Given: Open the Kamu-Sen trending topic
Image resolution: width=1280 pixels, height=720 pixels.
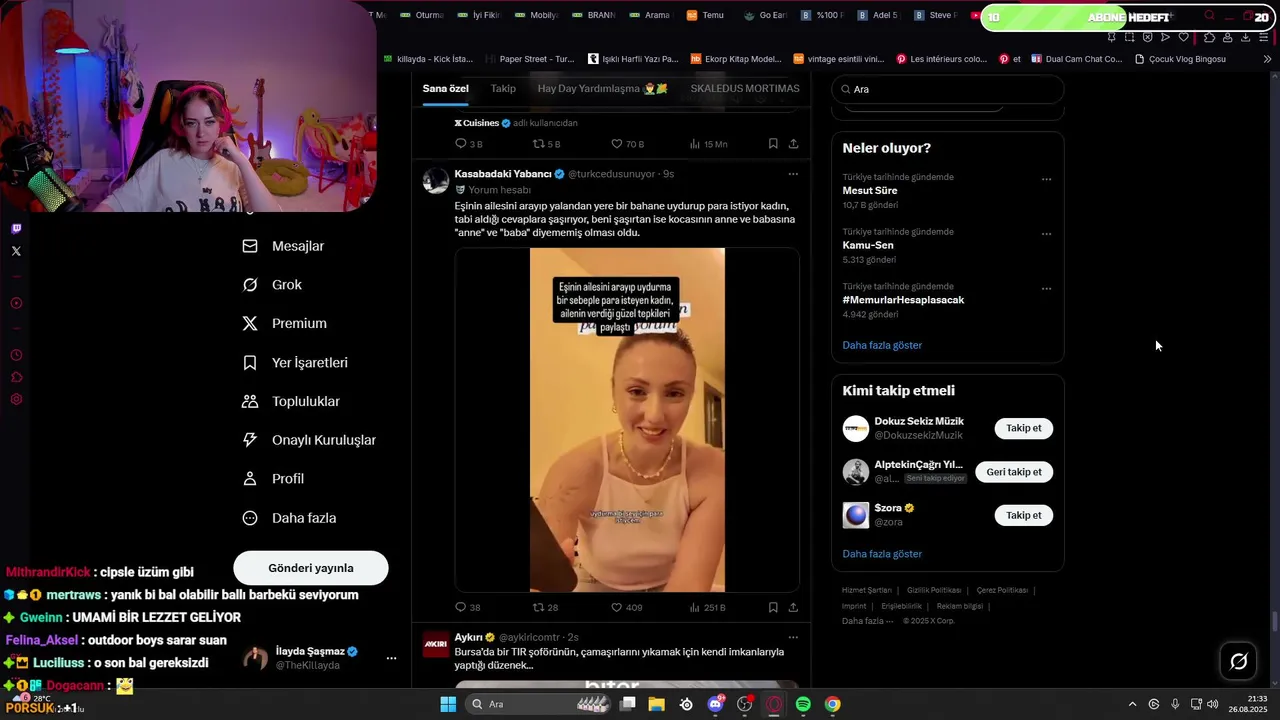Looking at the screenshot, I should (x=868, y=245).
